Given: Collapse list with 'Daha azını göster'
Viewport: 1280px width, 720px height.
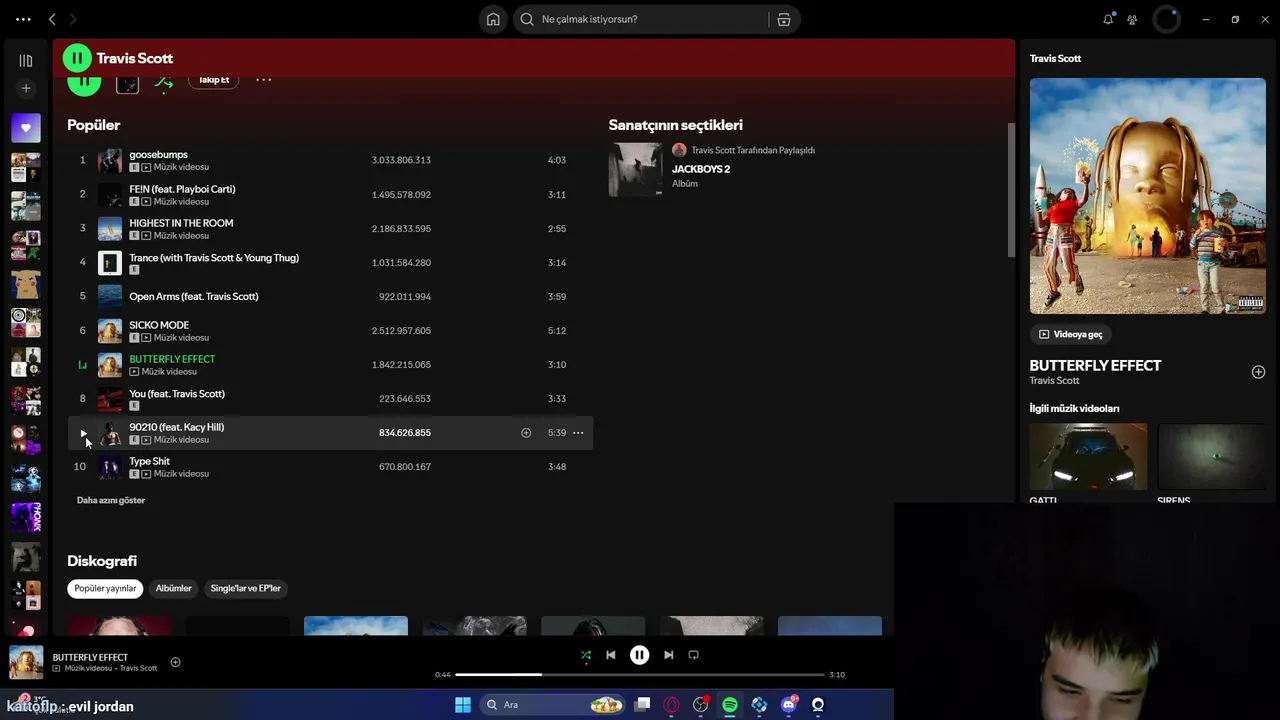Looking at the screenshot, I should [111, 500].
